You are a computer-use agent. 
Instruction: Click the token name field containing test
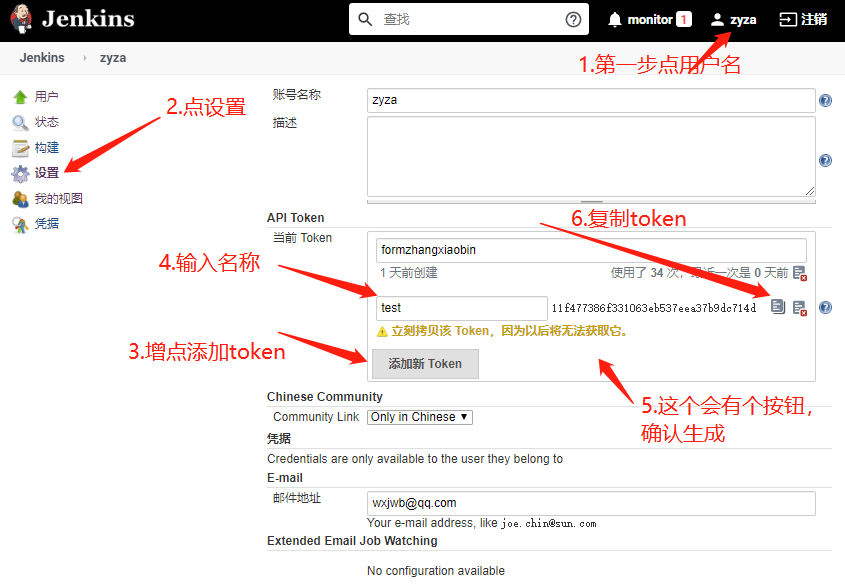[462, 308]
